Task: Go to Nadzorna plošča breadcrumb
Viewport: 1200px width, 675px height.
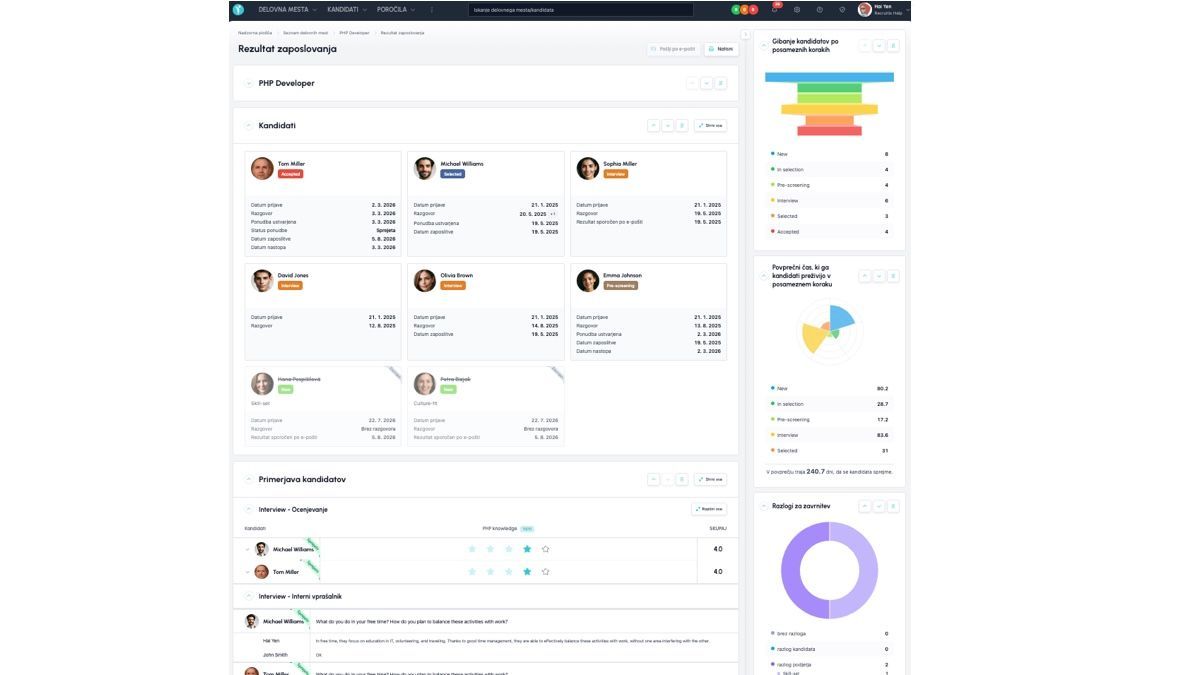Action: click(254, 33)
